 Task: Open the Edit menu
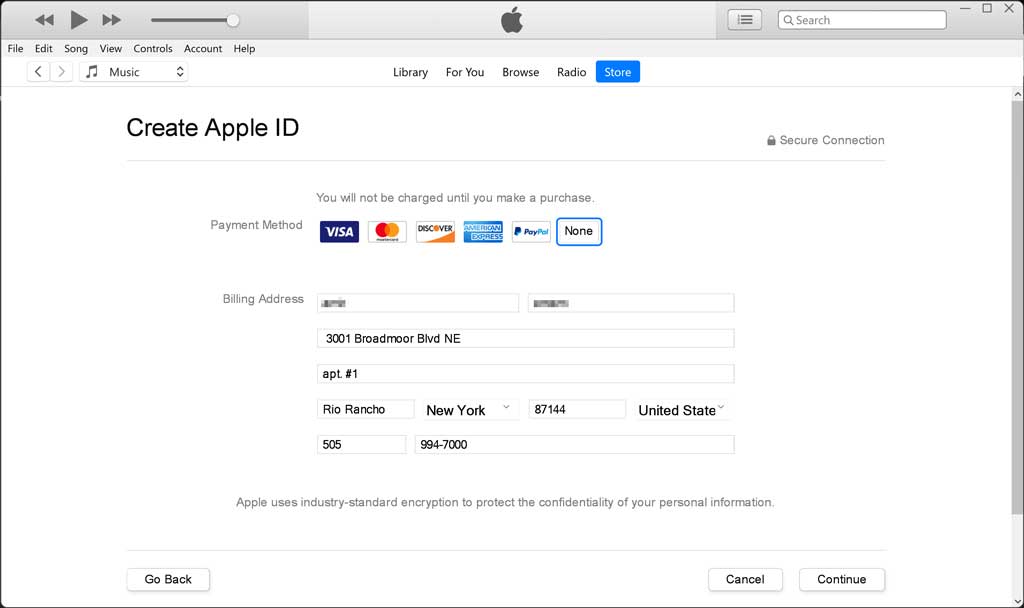[44, 48]
